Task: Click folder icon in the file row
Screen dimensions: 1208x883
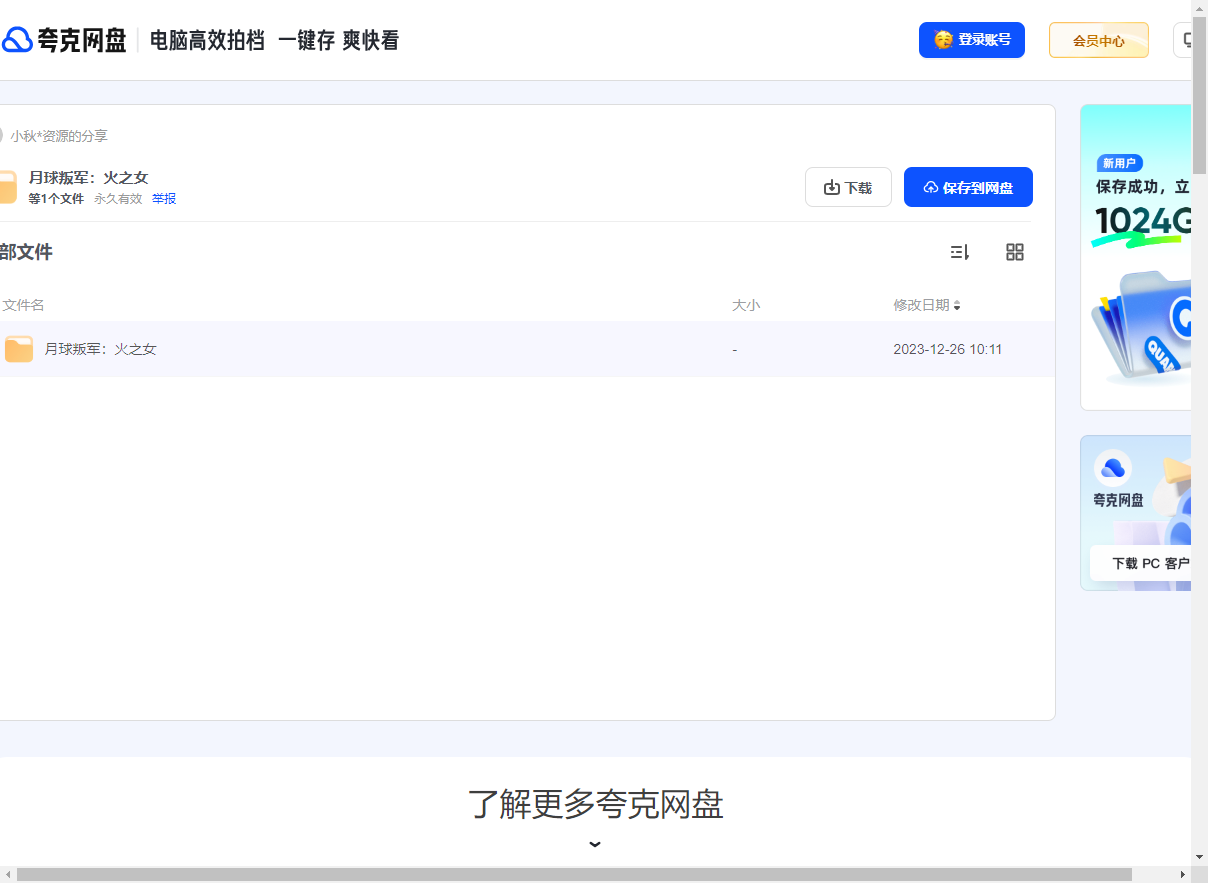Action: [x=19, y=349]
